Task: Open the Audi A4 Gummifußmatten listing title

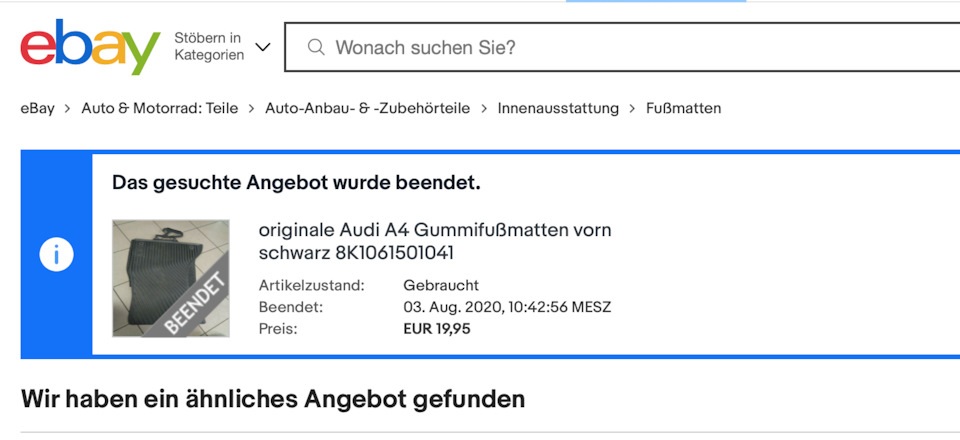Action: point(435,242)
